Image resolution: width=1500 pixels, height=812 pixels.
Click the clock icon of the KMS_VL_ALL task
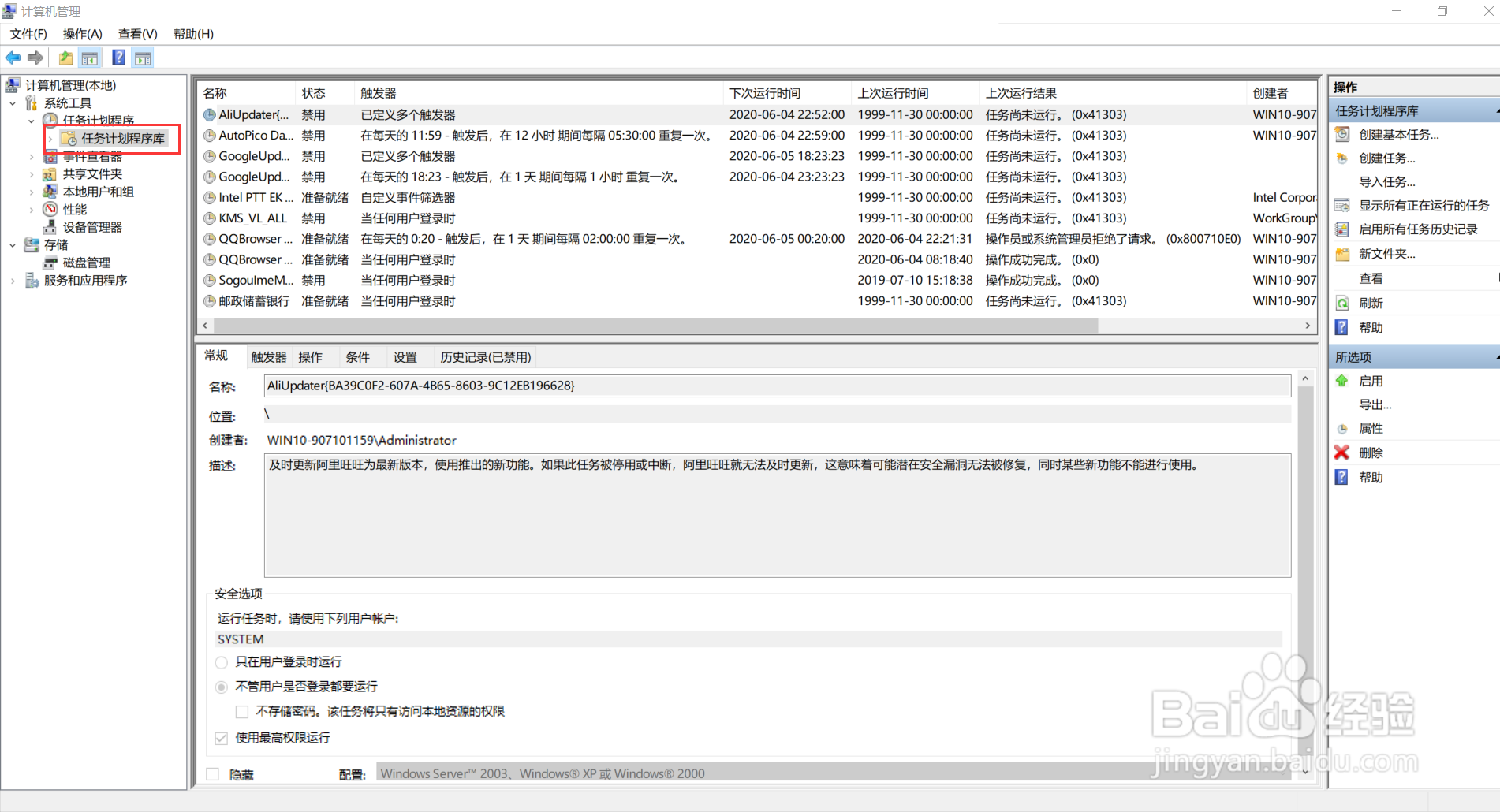click(x=210, y=218)
